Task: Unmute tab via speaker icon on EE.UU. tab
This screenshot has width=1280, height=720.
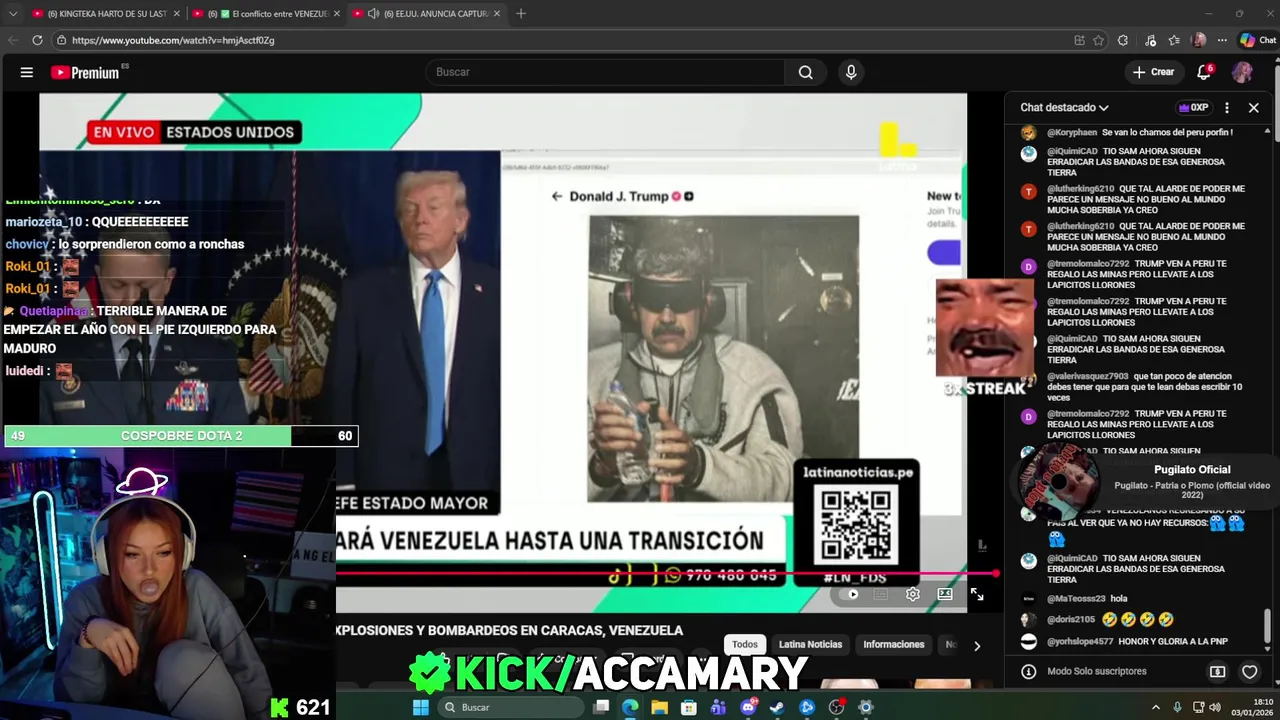Action: click(x=373, y=14)
